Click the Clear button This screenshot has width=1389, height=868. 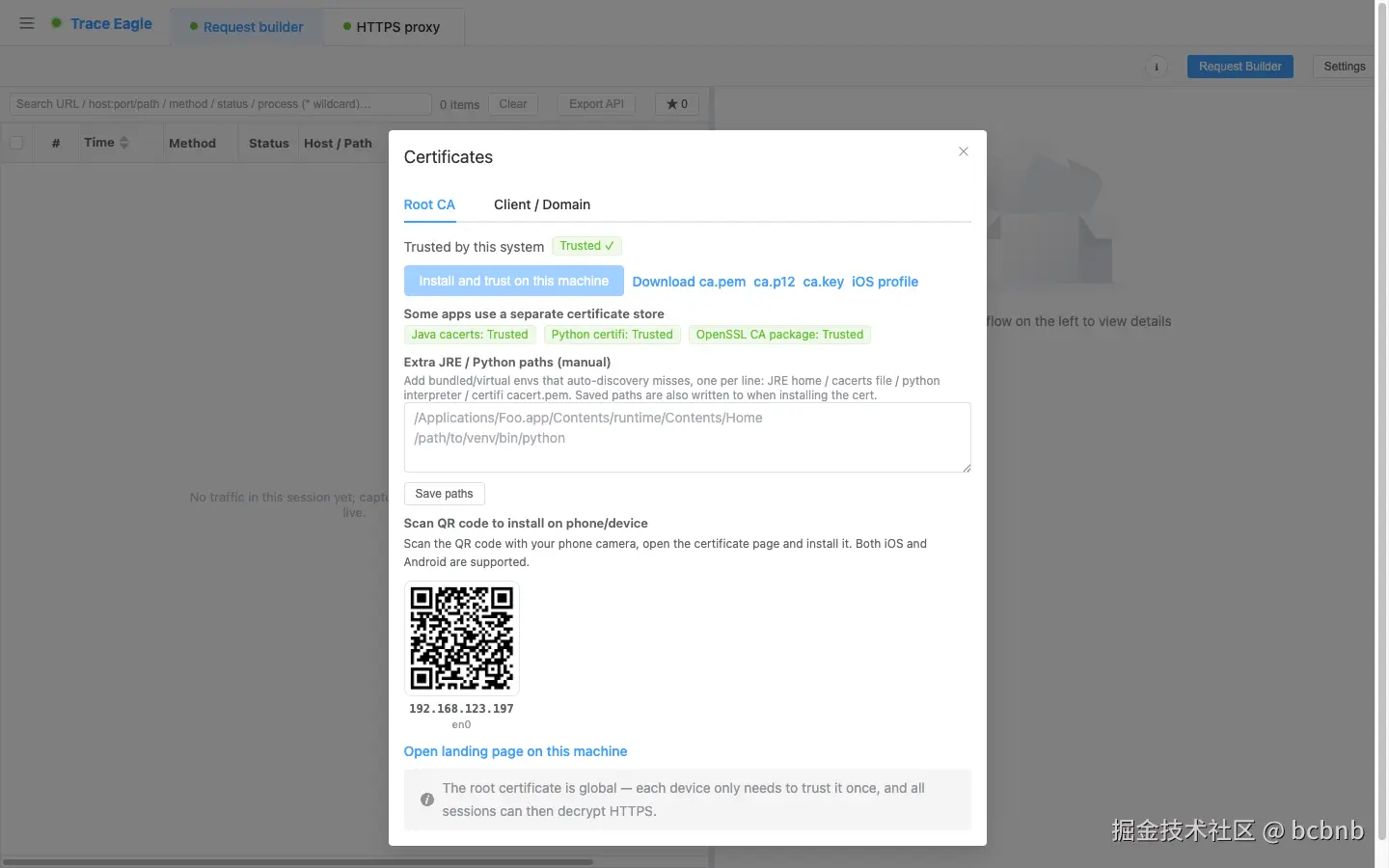[513, 104]
